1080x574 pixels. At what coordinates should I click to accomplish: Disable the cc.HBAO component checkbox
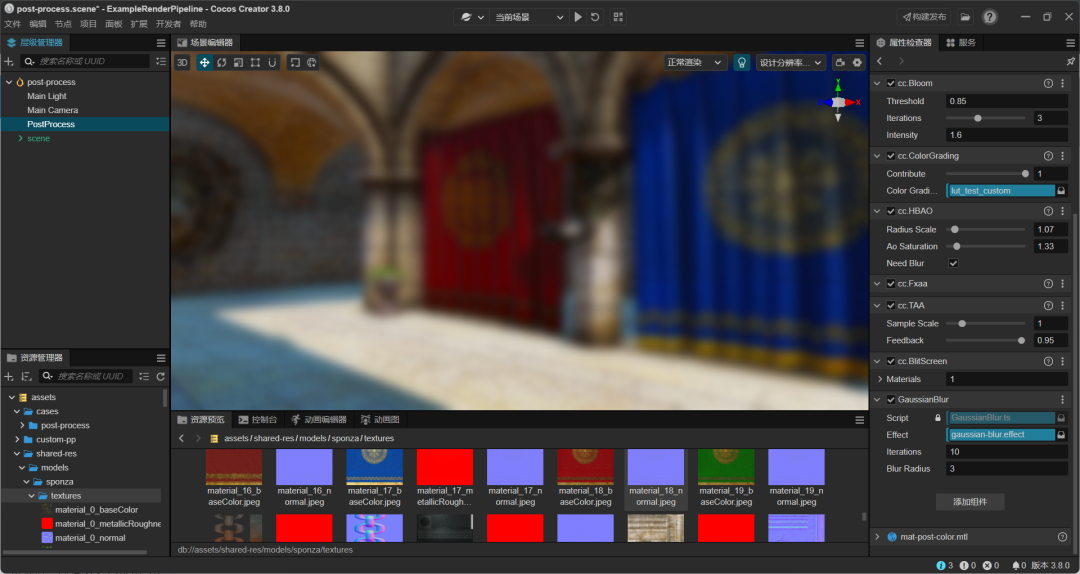891,211
